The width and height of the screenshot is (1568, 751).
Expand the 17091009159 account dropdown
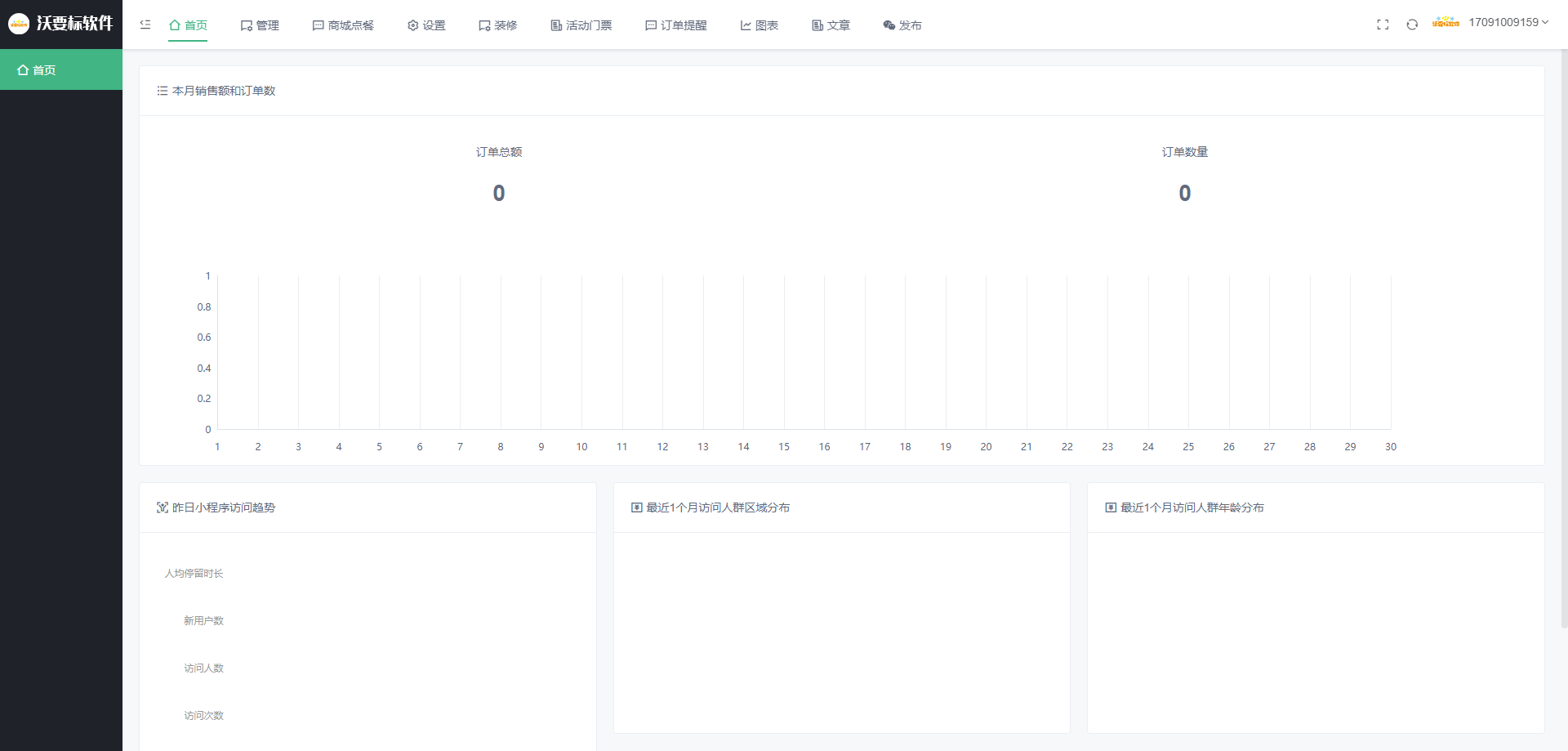click(x=1508, y=22)
